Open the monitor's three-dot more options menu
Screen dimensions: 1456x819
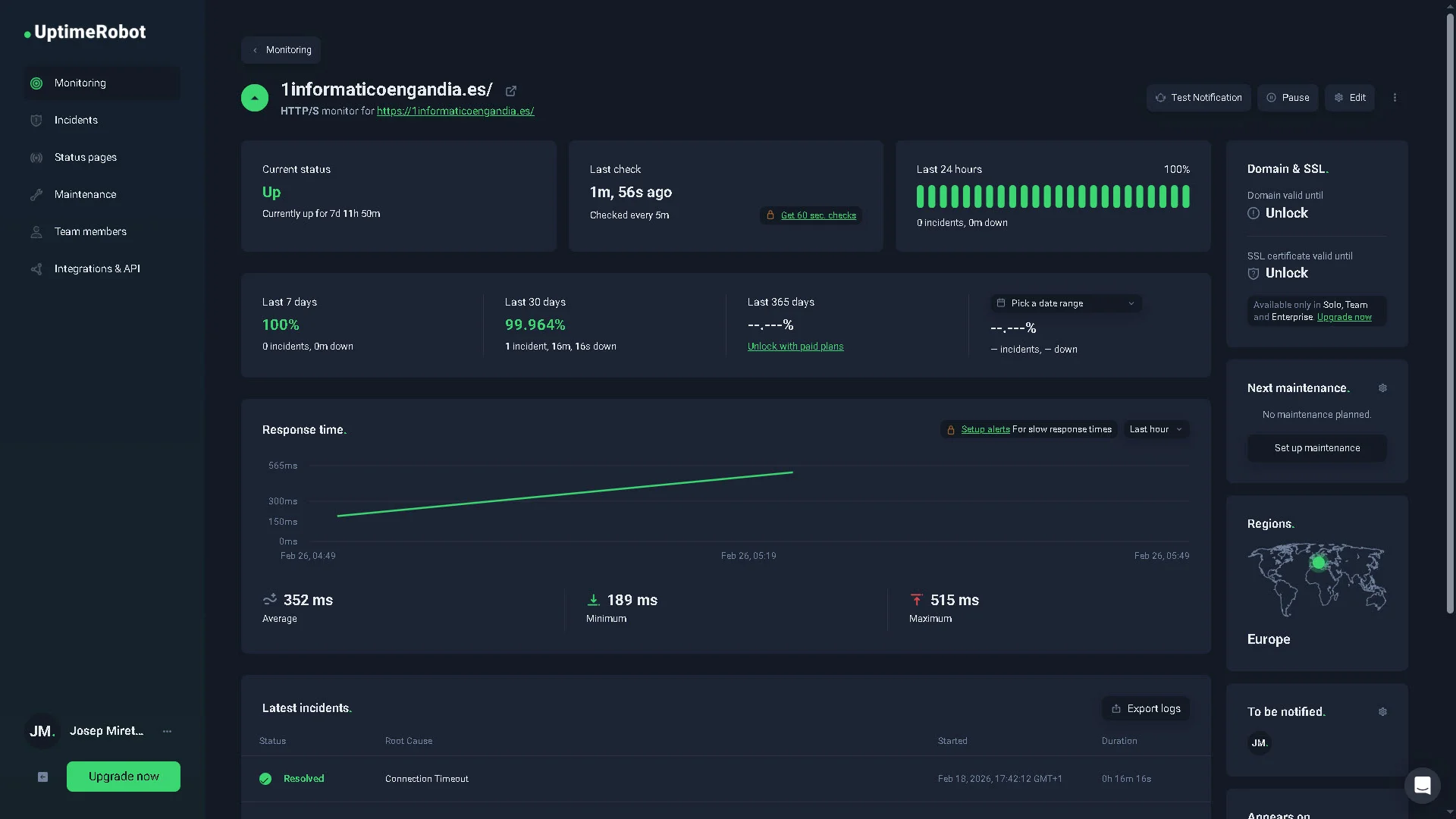pos(1395,98)
